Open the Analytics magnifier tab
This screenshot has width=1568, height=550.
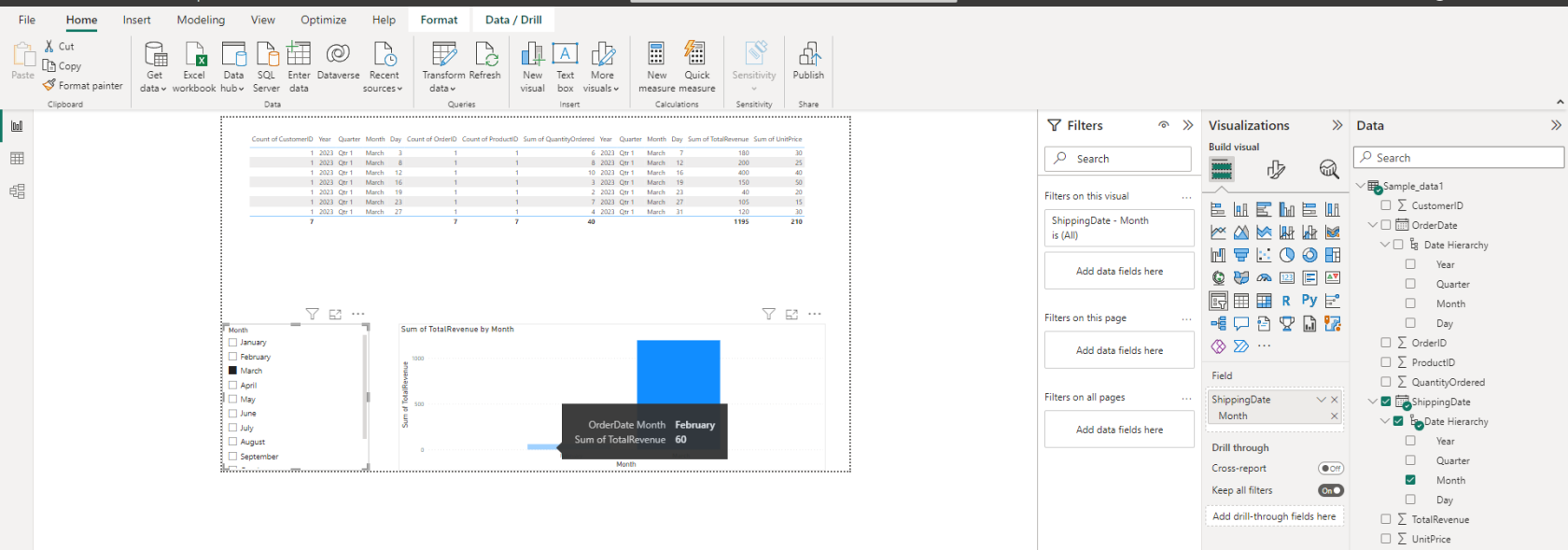1329,169
